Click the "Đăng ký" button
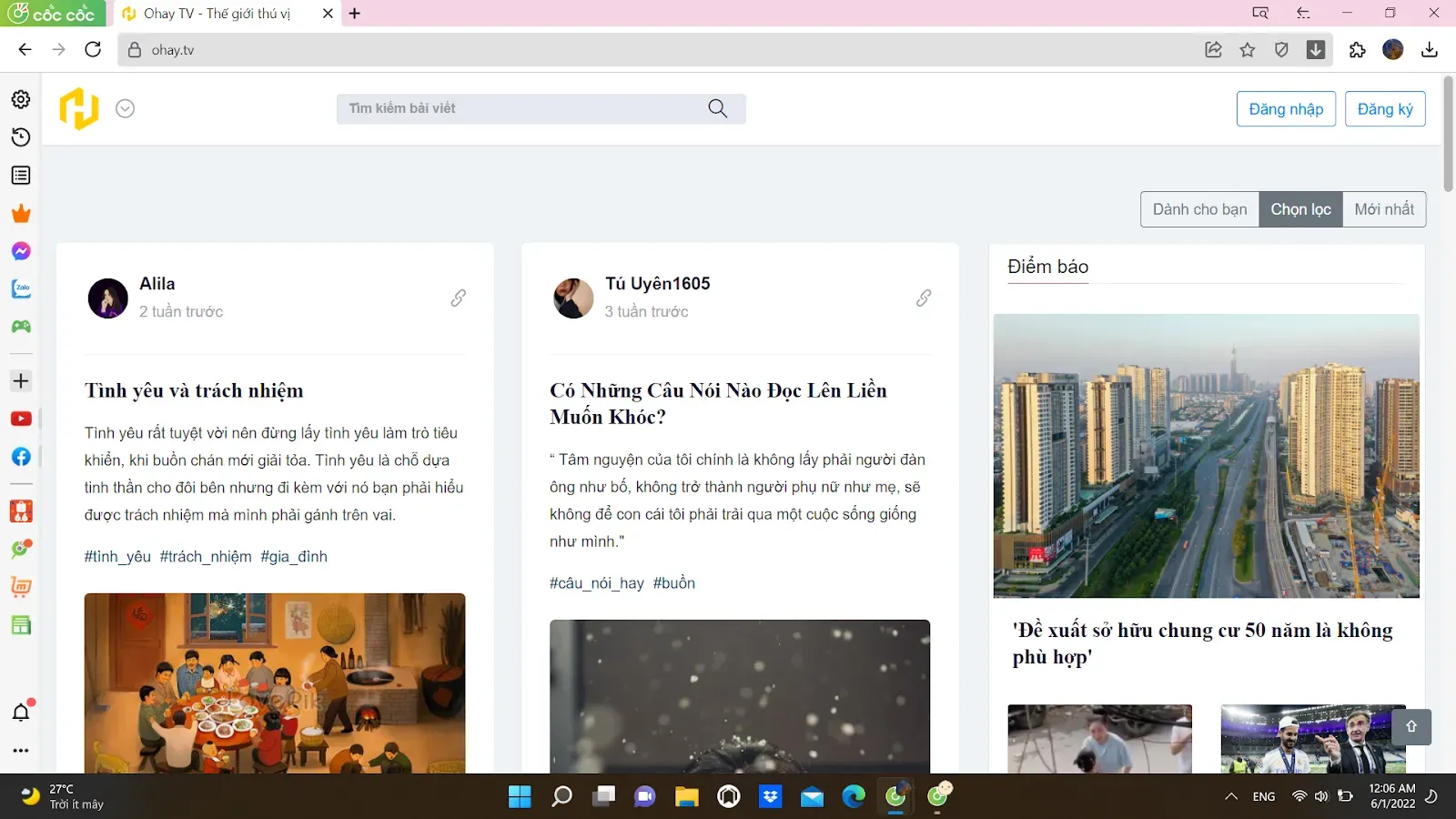1456x819 pixels. pyautogui.click(x=1385, y=108)
